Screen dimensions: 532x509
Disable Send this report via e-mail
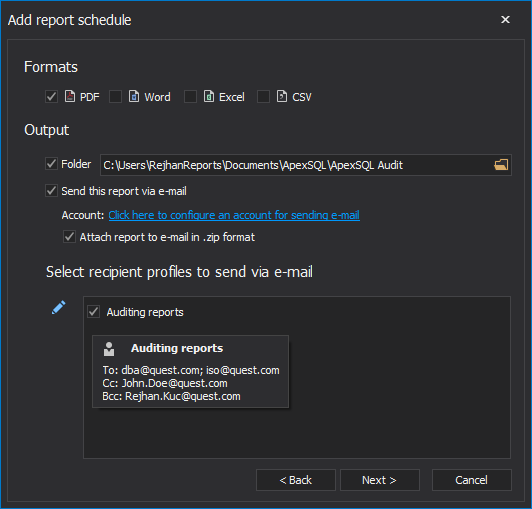(51, 191)
